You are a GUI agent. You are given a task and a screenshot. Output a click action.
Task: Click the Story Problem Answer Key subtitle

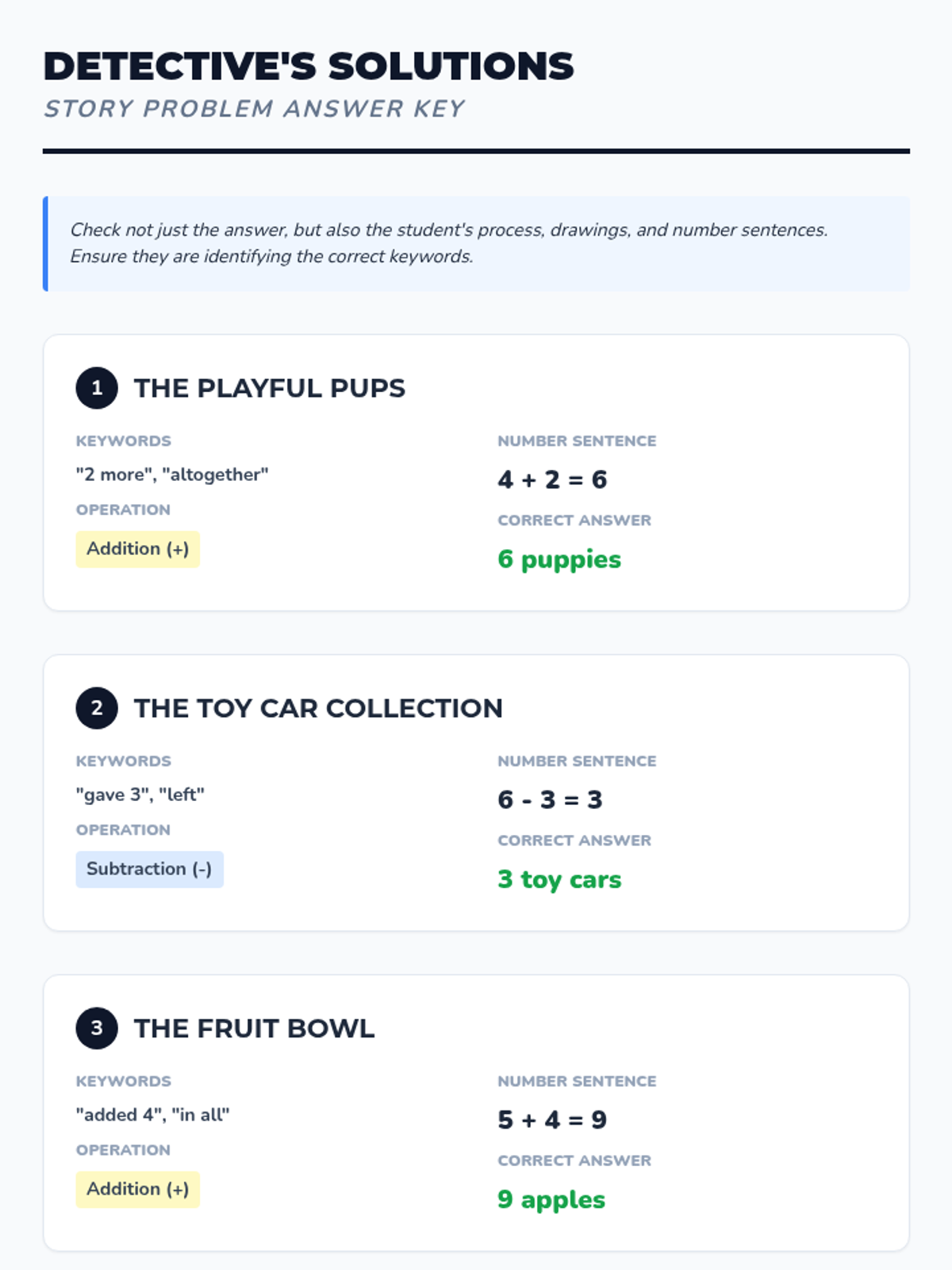(x=254, y=109)
